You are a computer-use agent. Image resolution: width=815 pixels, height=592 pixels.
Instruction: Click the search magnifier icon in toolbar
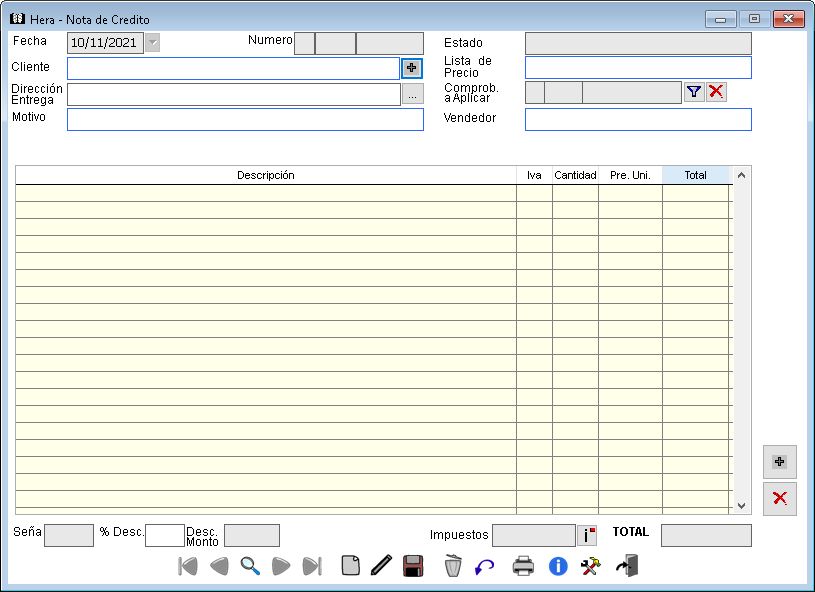click(250, 566)
